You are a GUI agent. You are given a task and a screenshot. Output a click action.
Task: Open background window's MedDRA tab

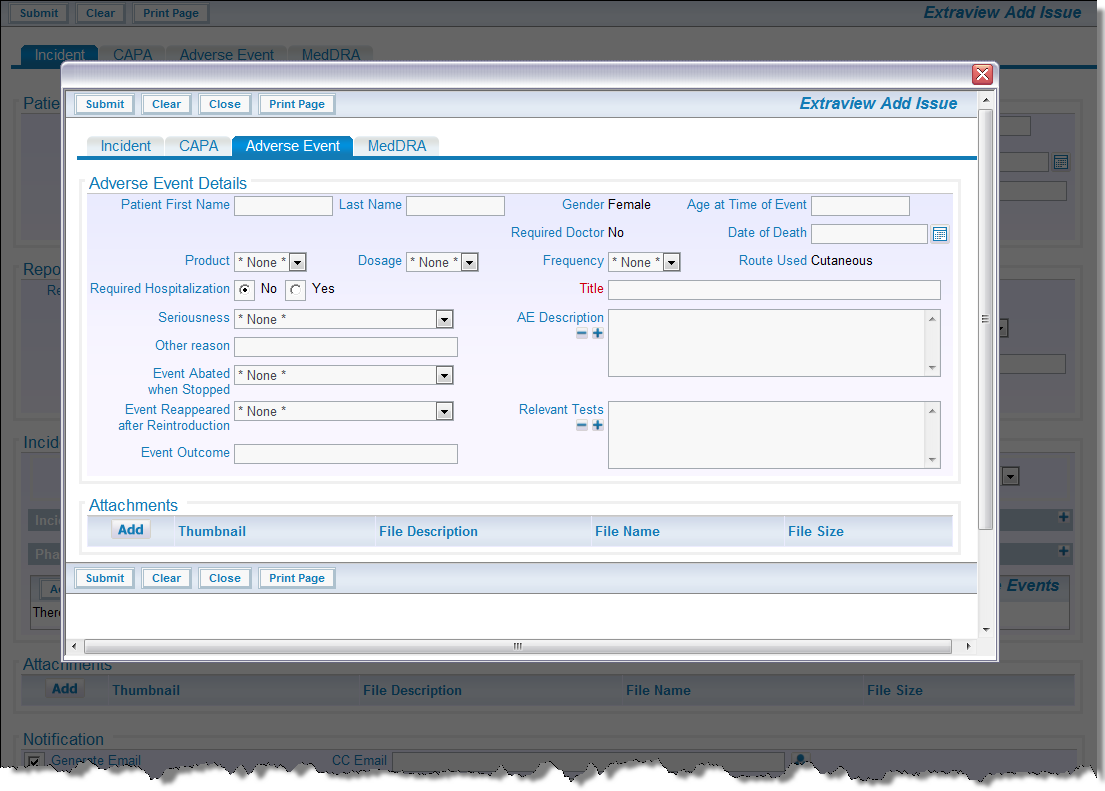coord(331,55)
